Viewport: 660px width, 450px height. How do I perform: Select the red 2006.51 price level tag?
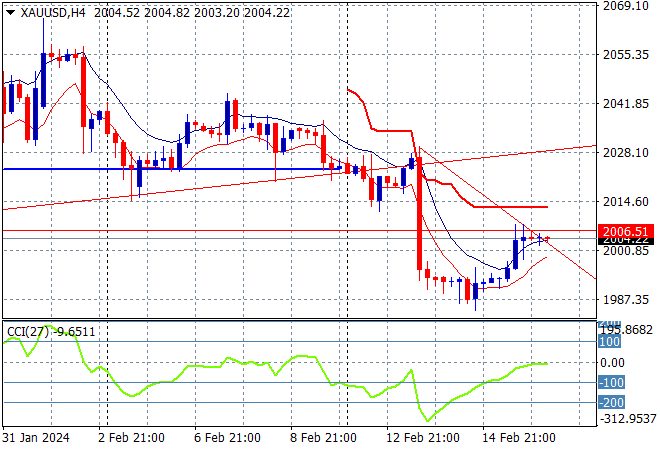[x=625, y=231]
